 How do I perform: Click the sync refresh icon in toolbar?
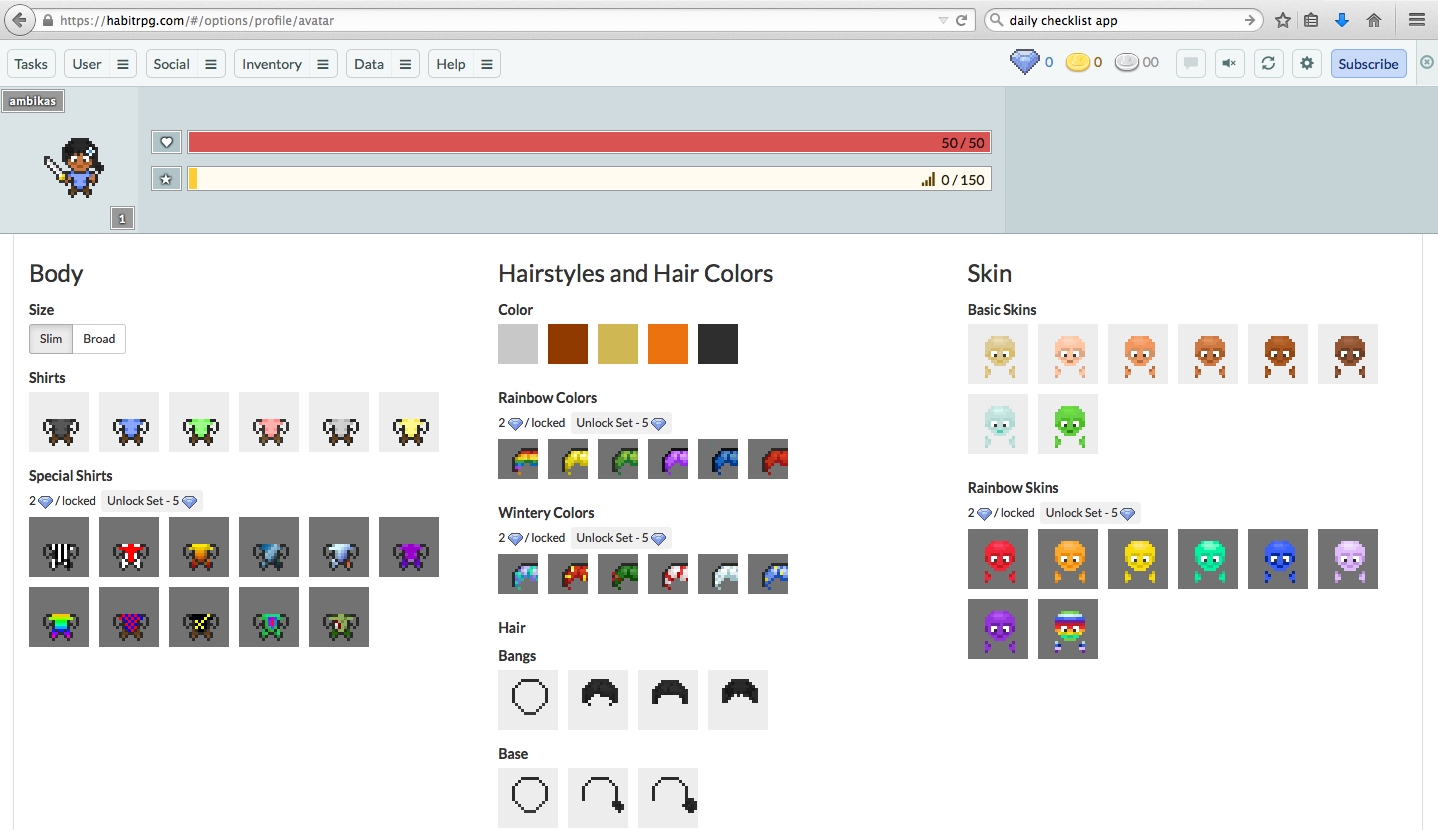(x=1268, y=64)
